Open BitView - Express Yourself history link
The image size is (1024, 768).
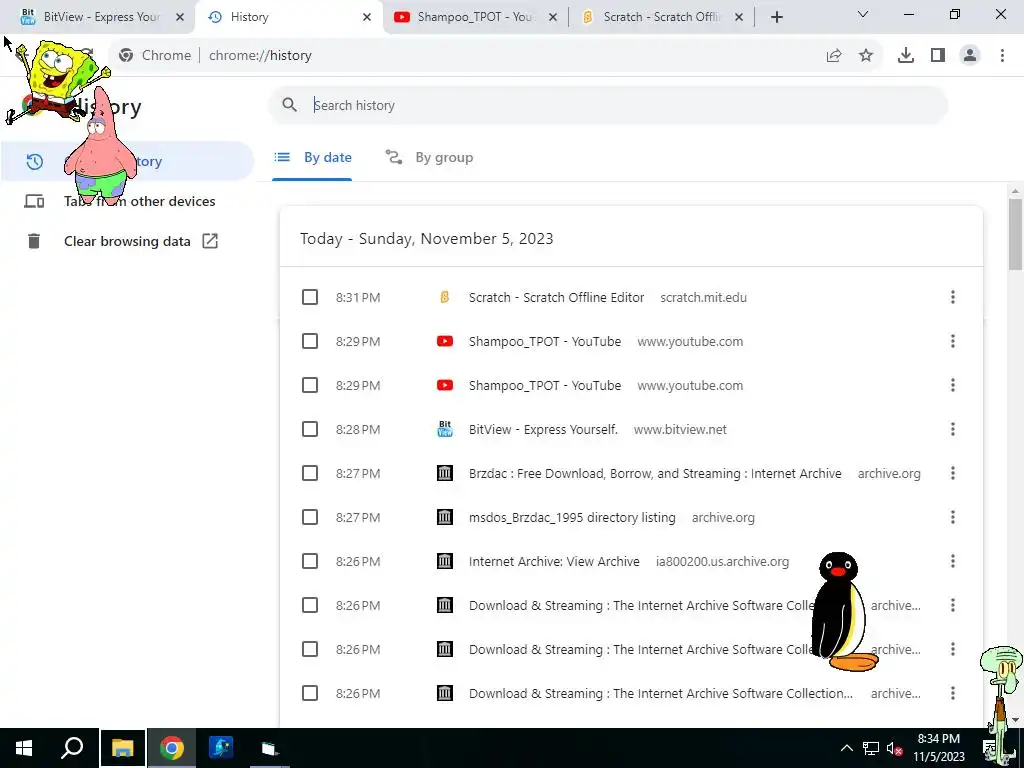[x=543, y=429]
